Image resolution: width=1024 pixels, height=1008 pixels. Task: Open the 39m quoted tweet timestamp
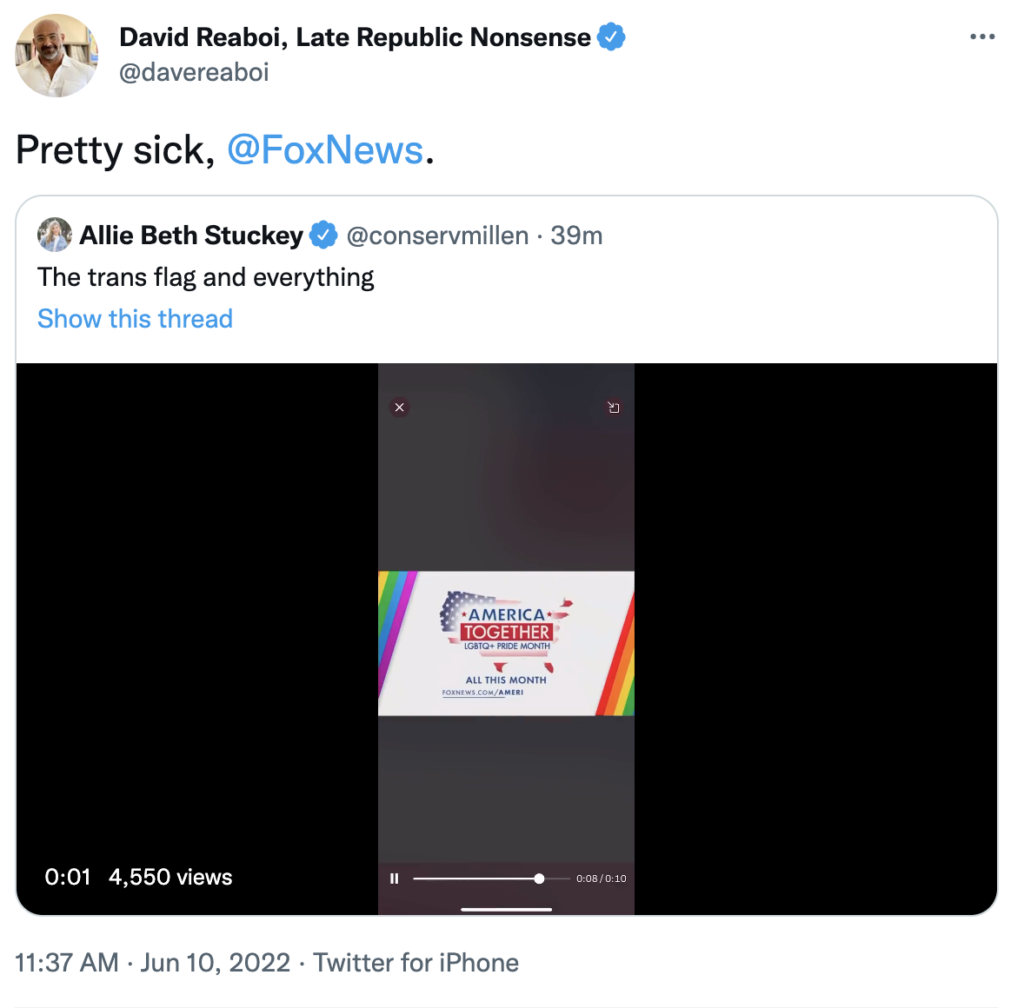577,236
